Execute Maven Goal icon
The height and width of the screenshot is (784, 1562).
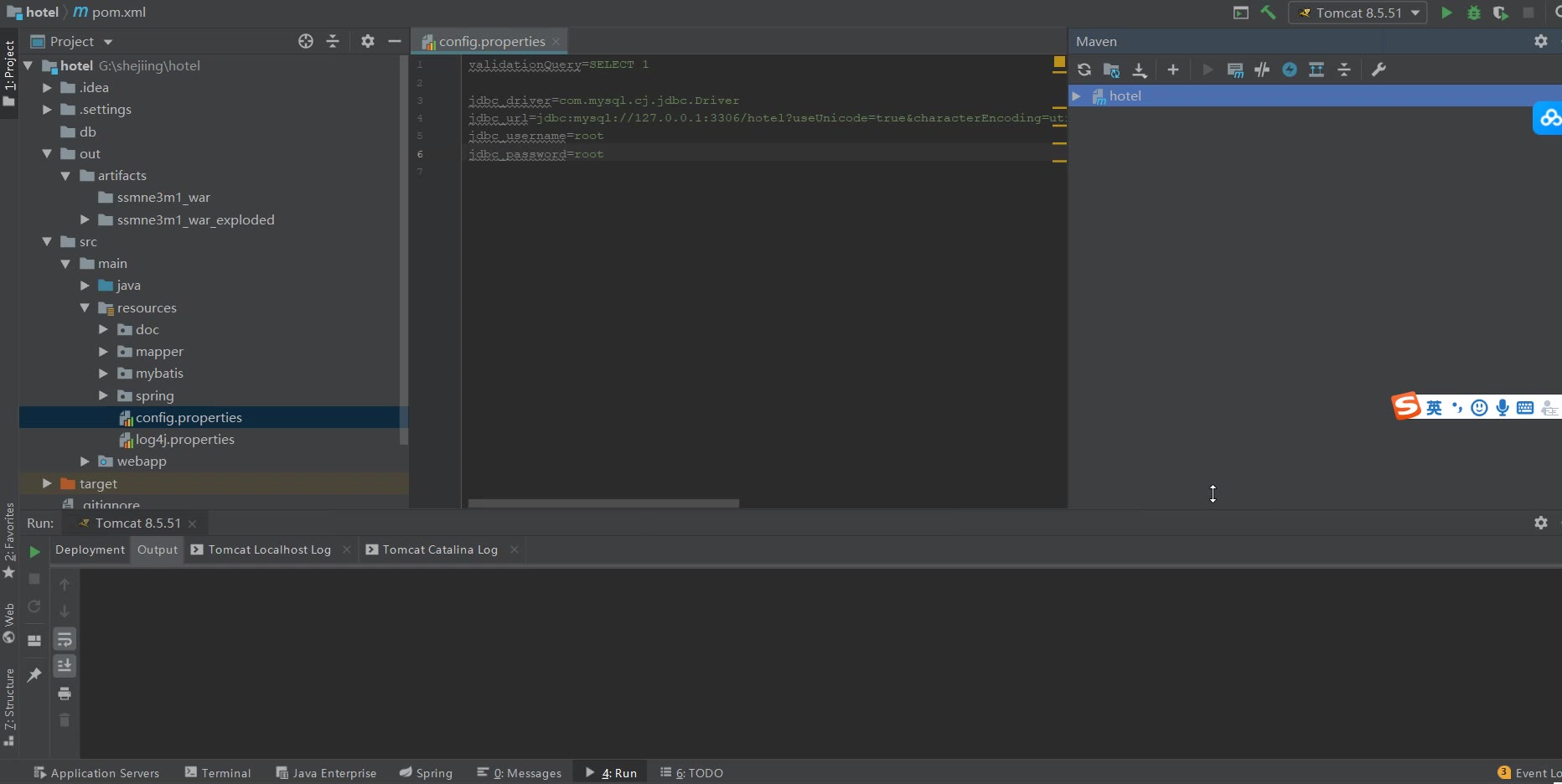click(x=1234, y=70)
